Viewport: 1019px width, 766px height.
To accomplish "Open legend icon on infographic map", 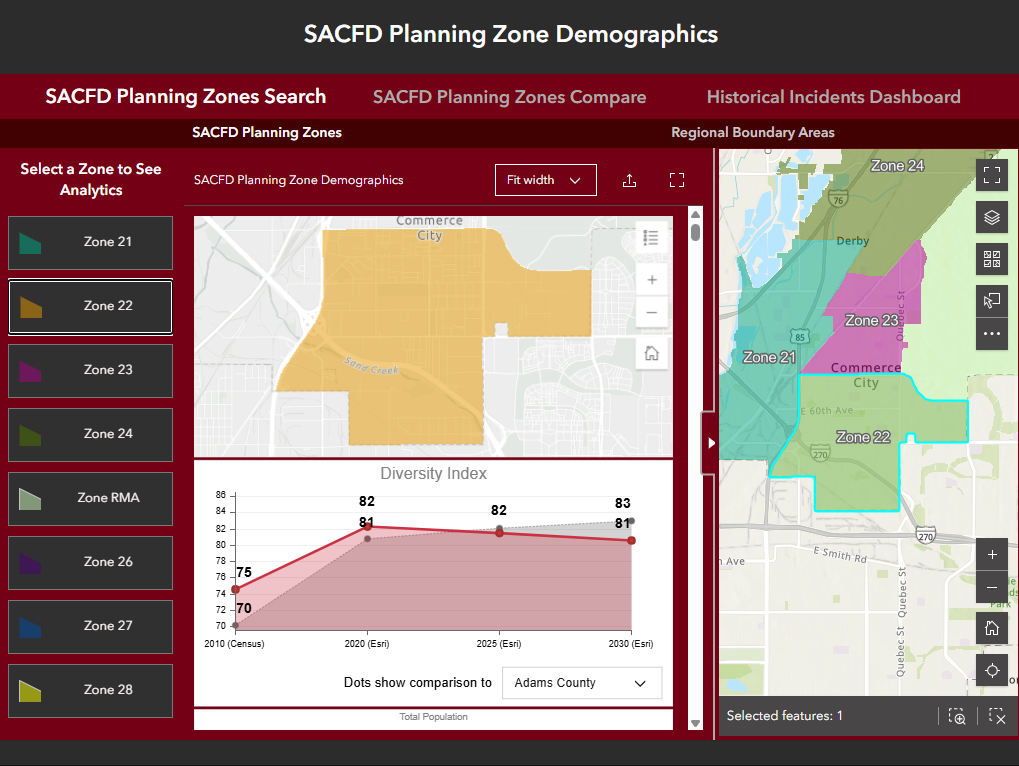I will (652, 238).
